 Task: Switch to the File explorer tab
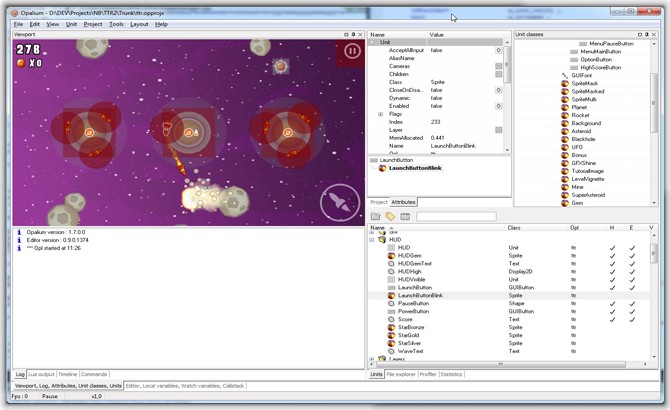(x=401, y=374)
